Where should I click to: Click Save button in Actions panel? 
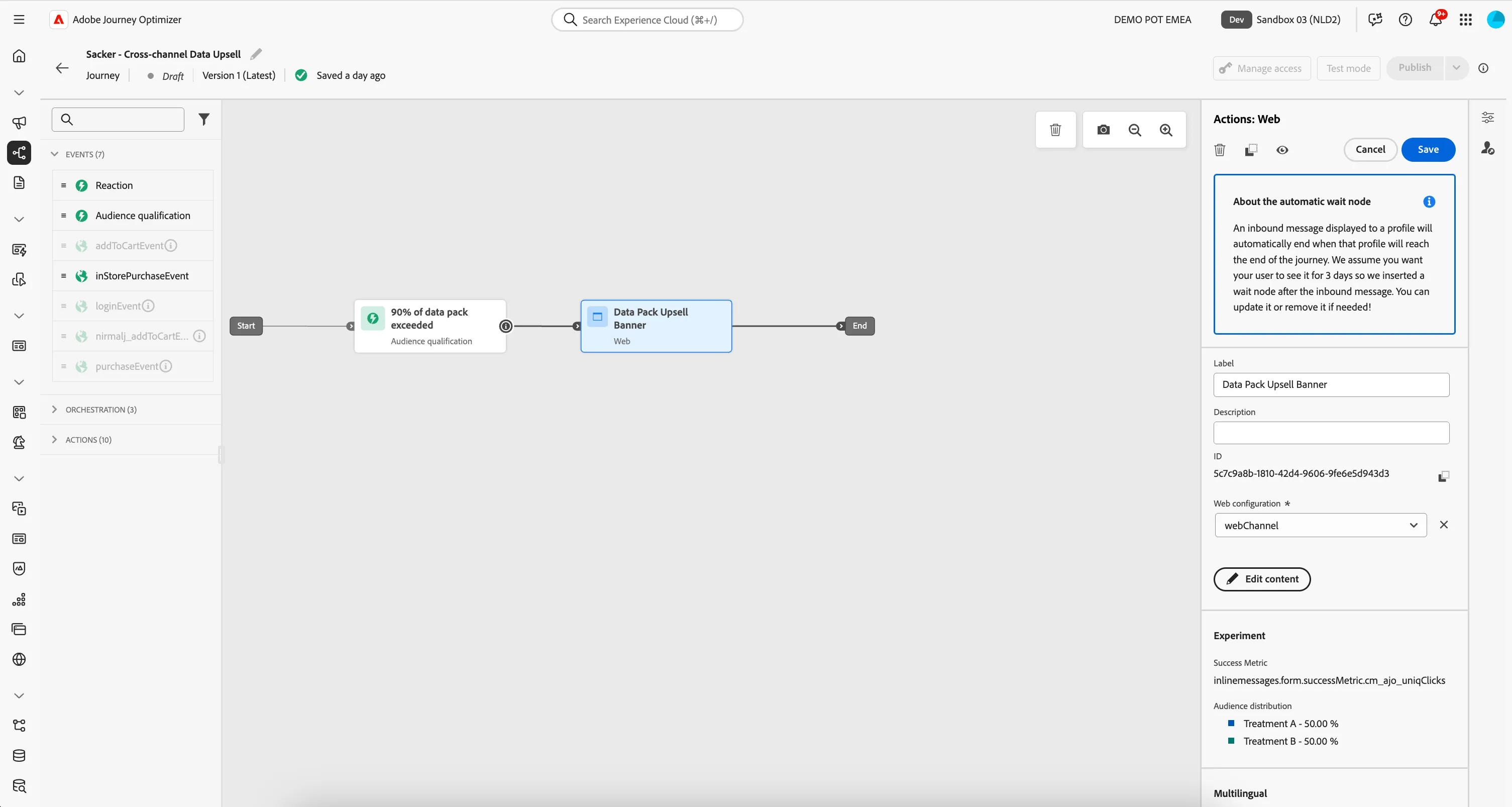pos(1428,150)
